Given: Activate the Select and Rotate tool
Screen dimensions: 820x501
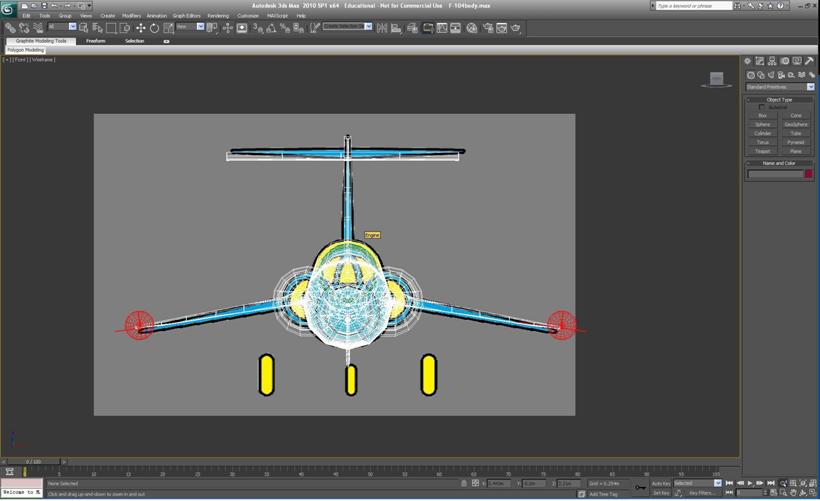Looking at the screenshot, I should coord(154,28).
